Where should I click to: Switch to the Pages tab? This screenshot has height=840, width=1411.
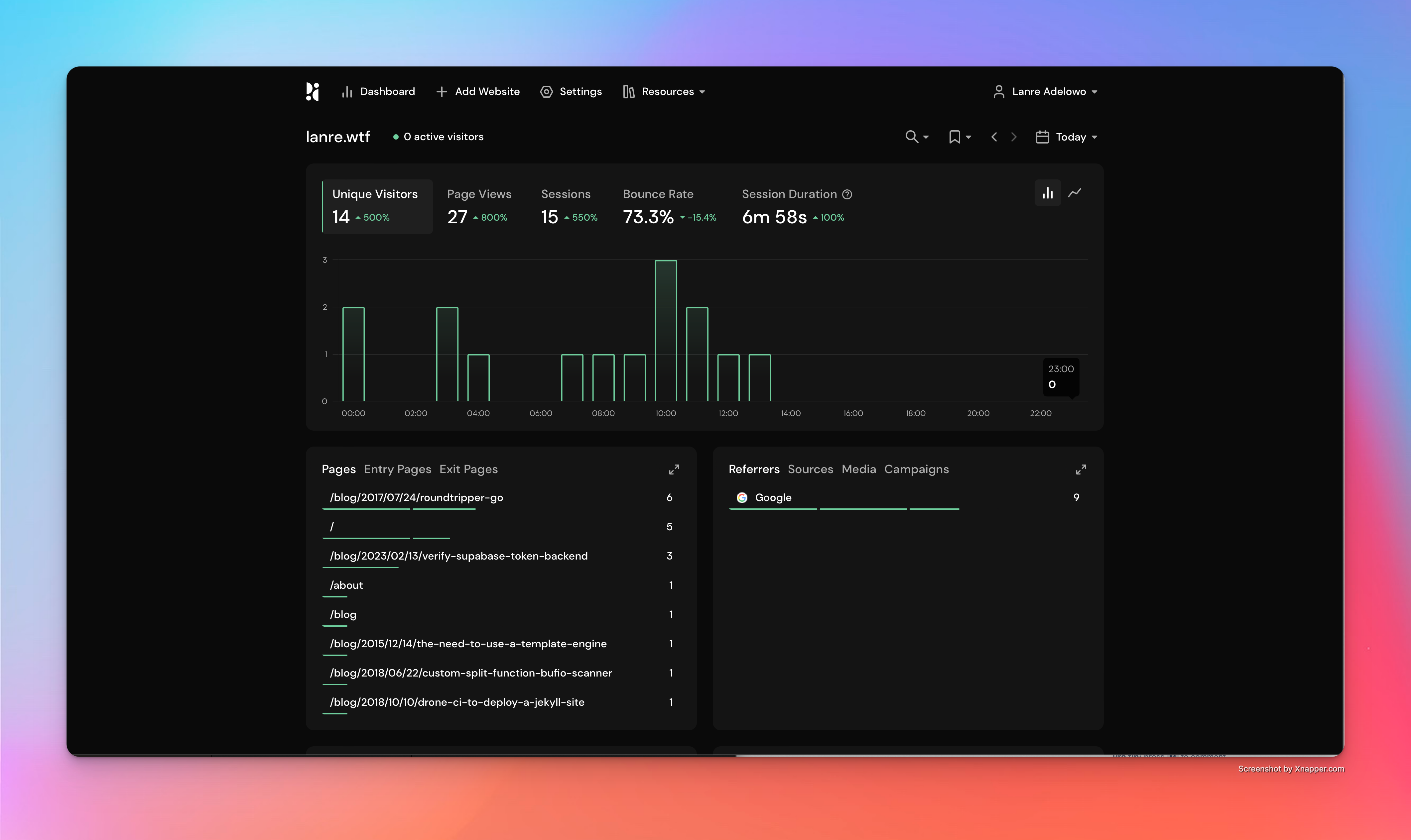(338, 469)
